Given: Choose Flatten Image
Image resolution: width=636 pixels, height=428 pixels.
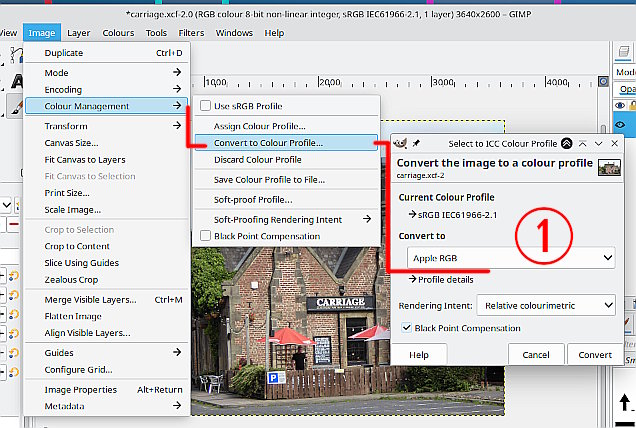Looking at the screenshot, I should pos(107,316).
